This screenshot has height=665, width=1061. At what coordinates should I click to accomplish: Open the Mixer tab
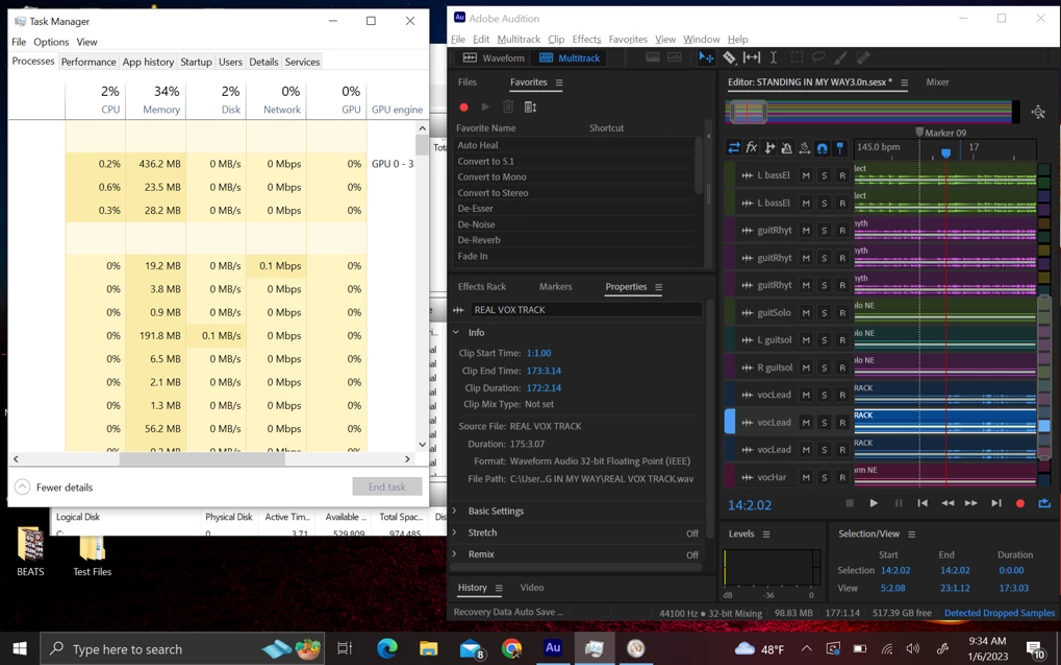pyautogui.click(x=937, y=82)
